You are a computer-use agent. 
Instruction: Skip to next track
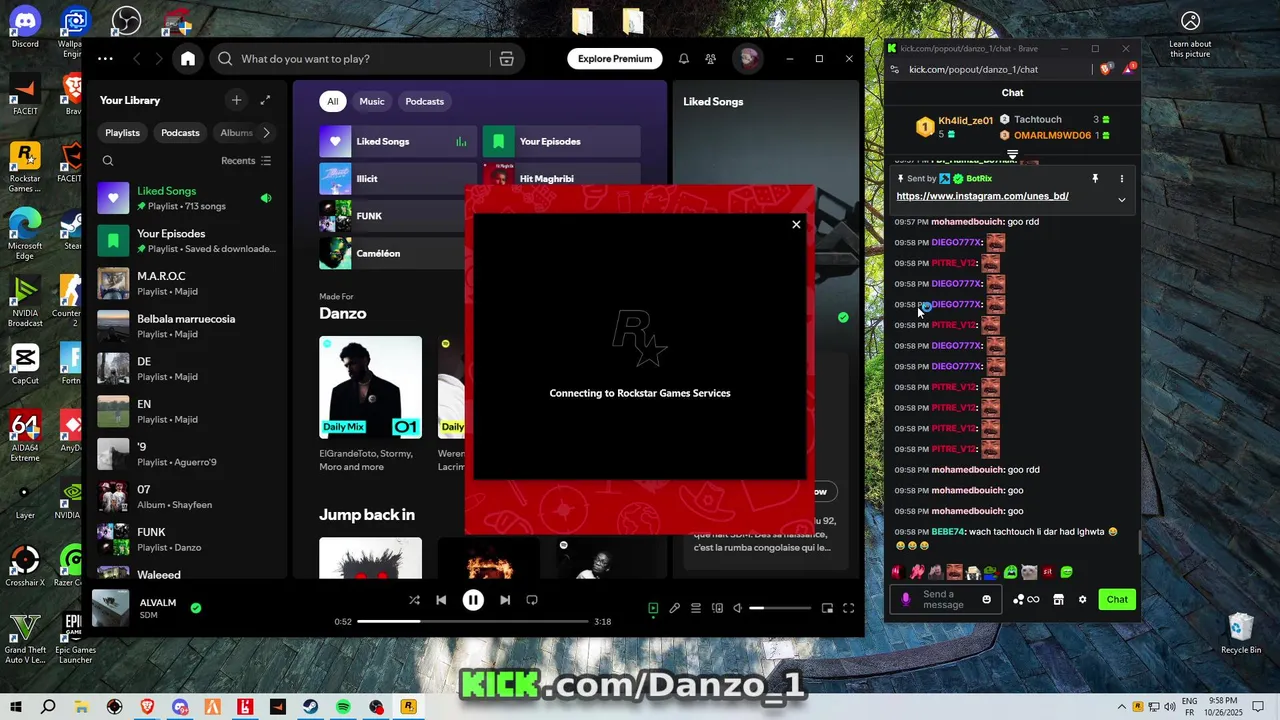[505, 600]
